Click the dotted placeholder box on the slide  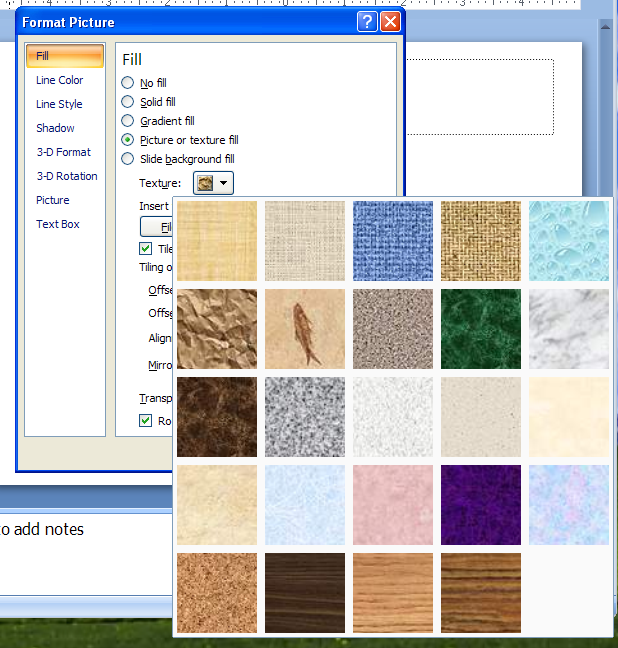(x=480, y=97)
